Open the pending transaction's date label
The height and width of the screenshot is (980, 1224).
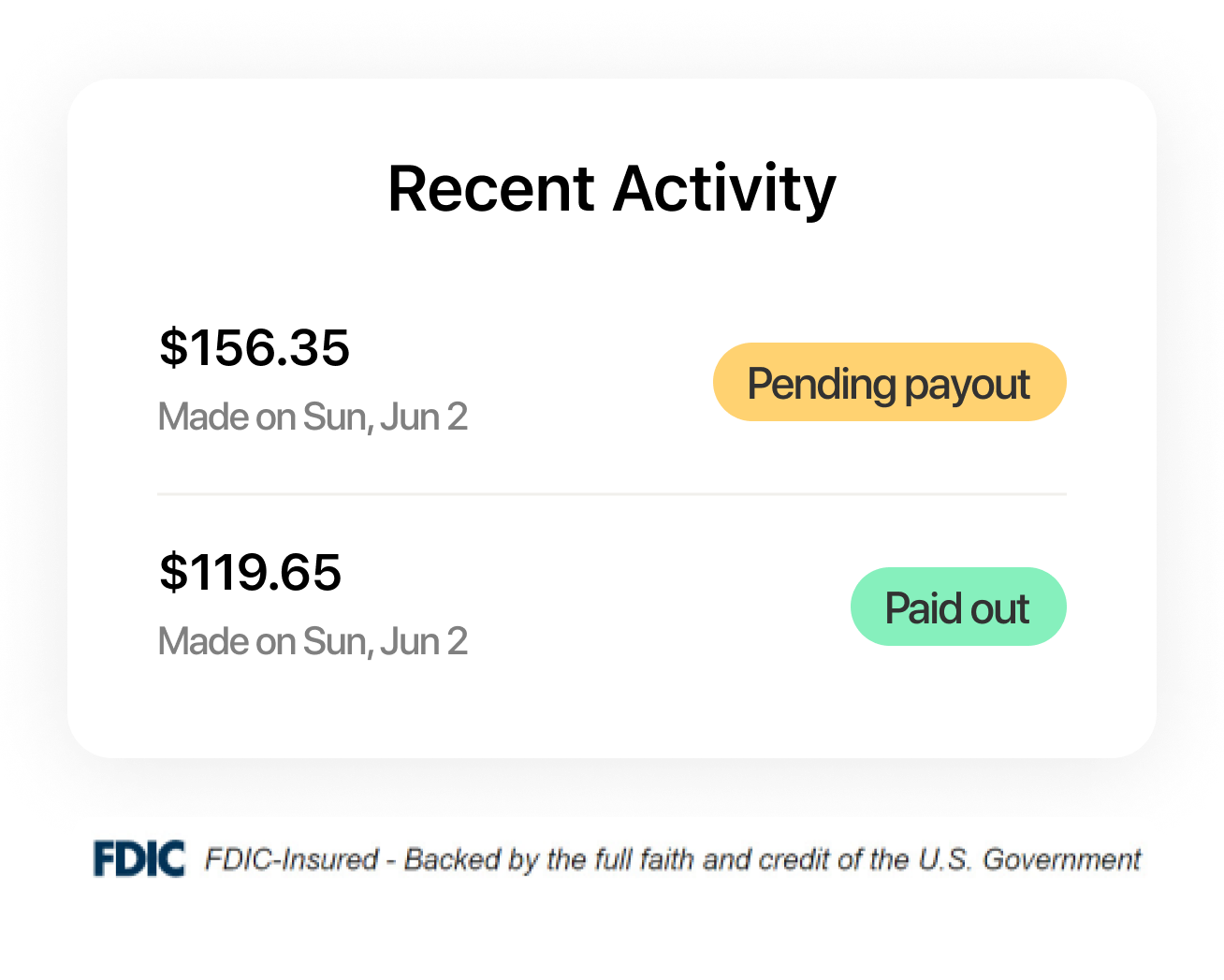pos(313,416)
